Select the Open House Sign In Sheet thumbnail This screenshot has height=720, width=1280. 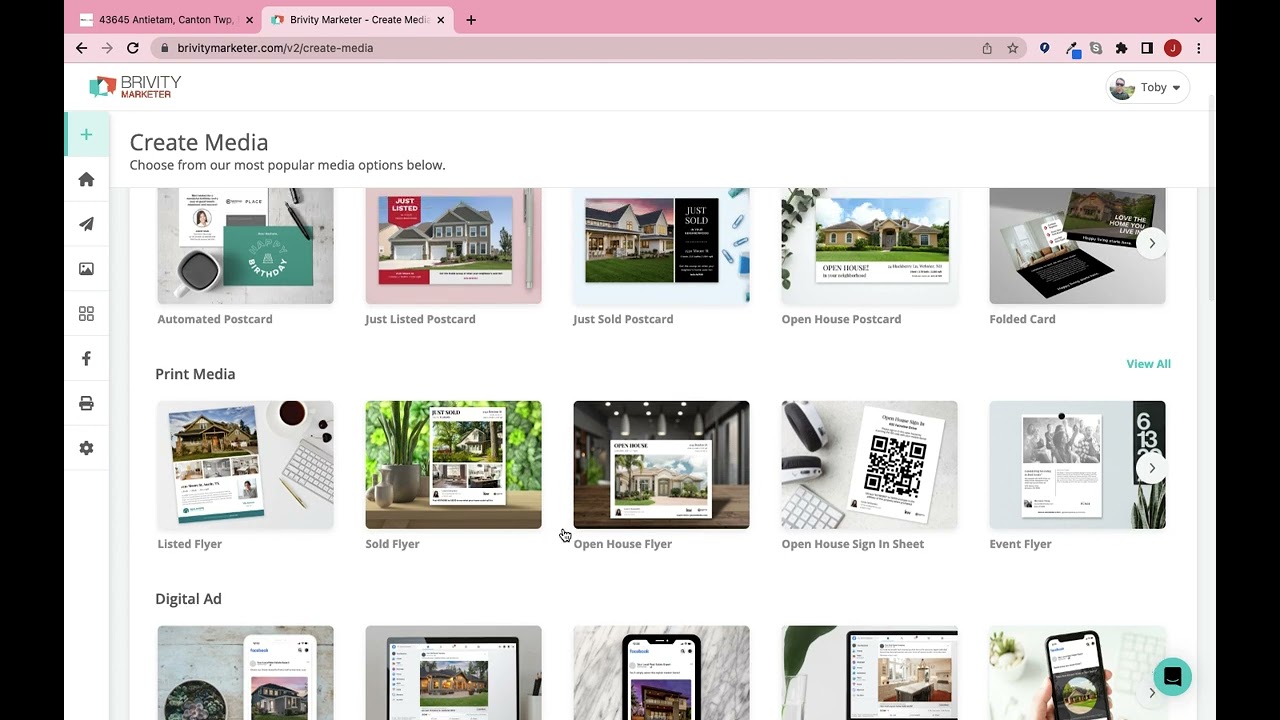coord(869,465)
